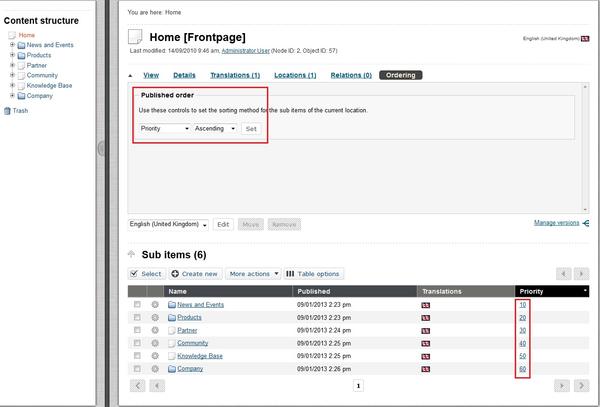Expand the Company tree node
Viewport: 600px width, 407px height.
point(12,95)
